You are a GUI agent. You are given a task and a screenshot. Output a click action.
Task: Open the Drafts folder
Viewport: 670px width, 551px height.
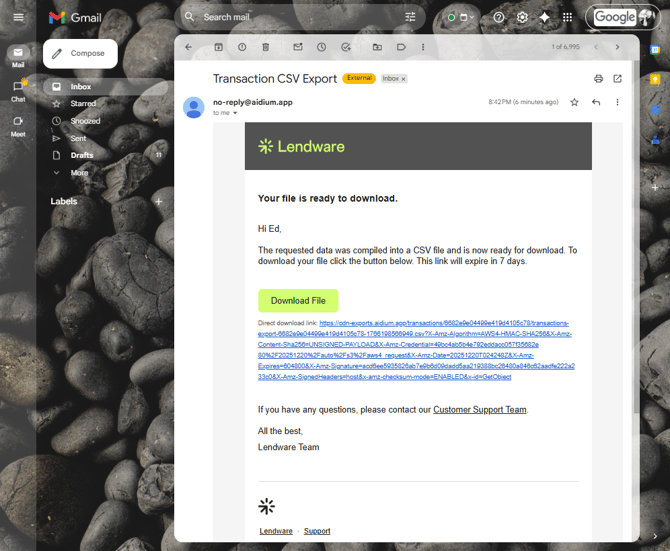click(82, 155)
